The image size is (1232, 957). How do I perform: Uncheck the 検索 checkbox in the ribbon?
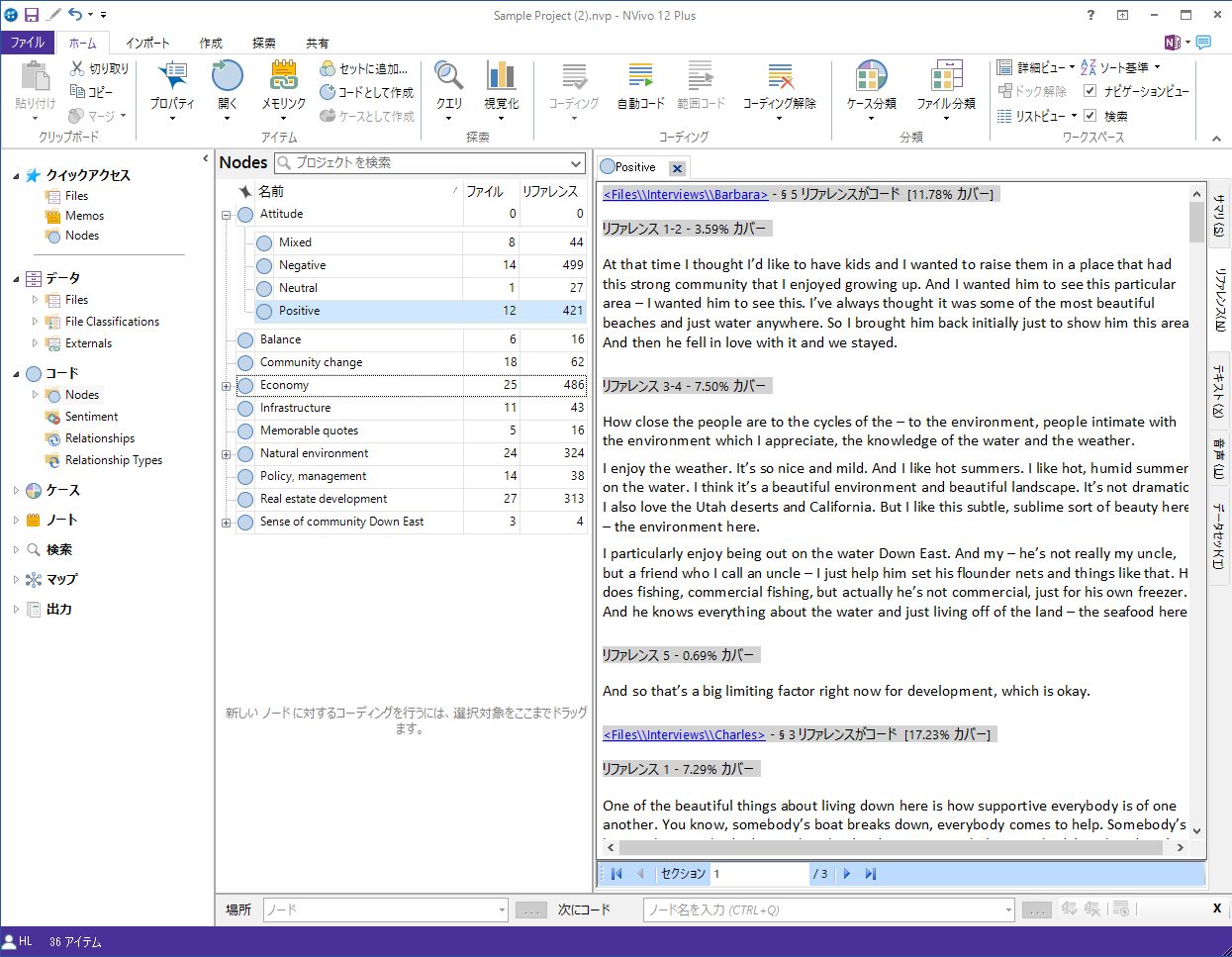tap(1090, 116)
